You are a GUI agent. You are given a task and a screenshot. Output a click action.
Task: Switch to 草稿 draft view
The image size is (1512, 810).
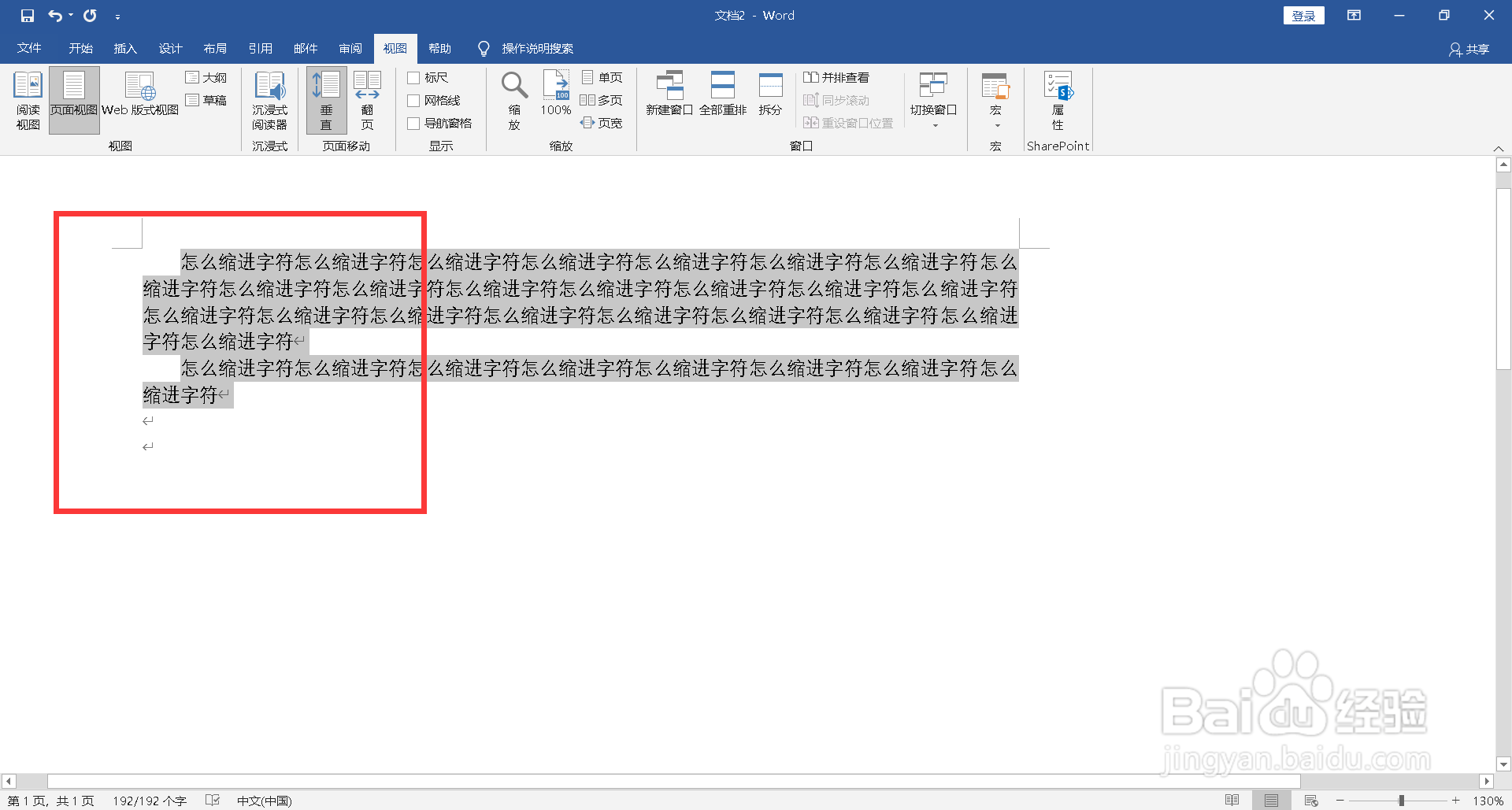point(206,101)
